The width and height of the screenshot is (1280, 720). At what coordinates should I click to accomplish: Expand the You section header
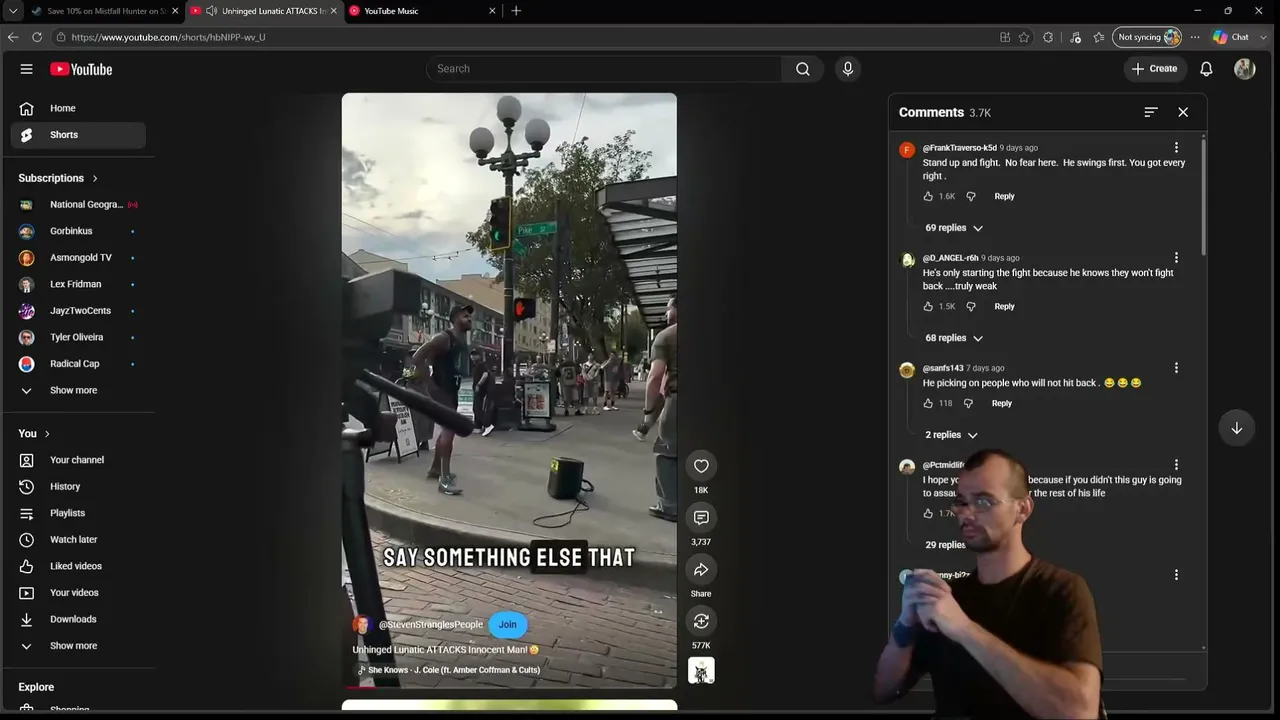click(x=34, y=433)
